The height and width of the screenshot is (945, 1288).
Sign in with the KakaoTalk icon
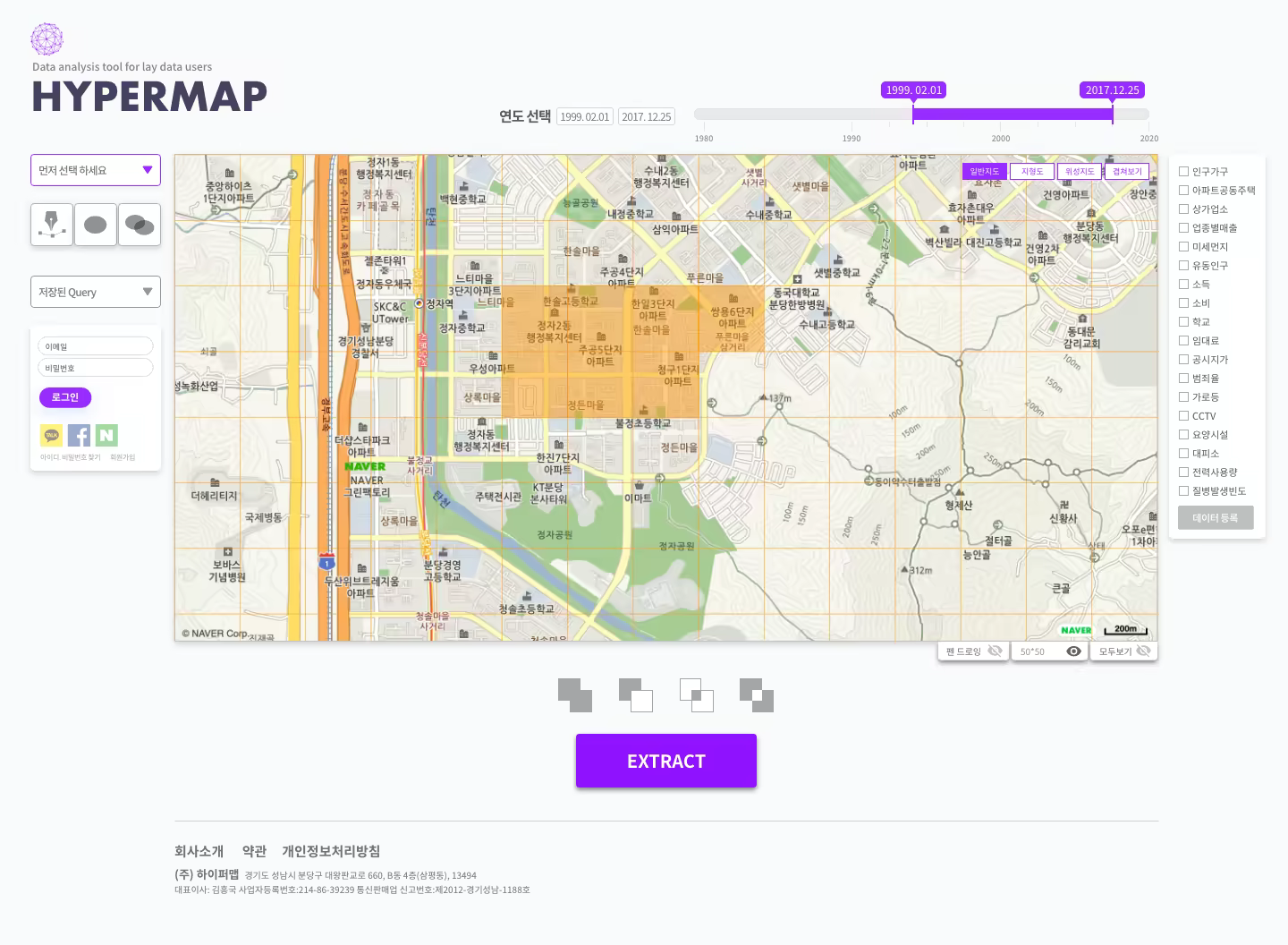tap(51, 435)
